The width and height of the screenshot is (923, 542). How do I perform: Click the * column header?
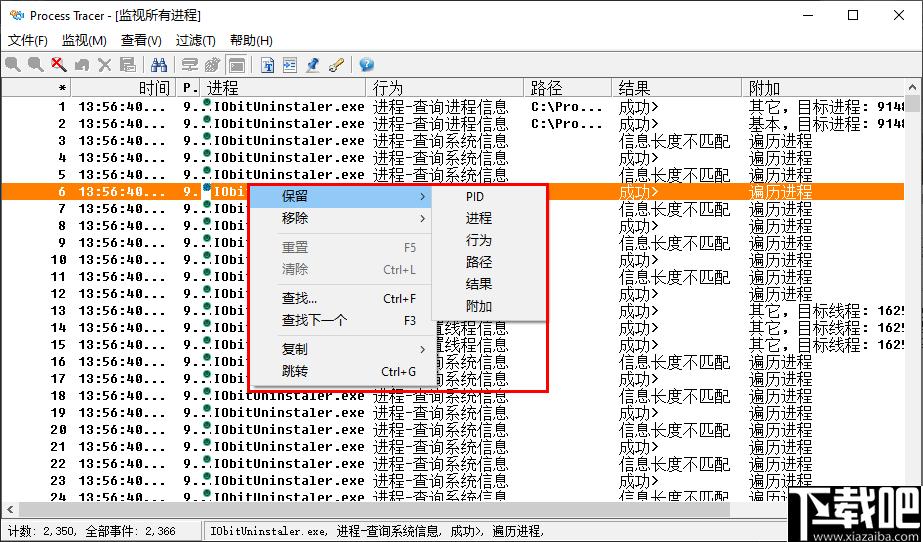click(x=36, y=88)
